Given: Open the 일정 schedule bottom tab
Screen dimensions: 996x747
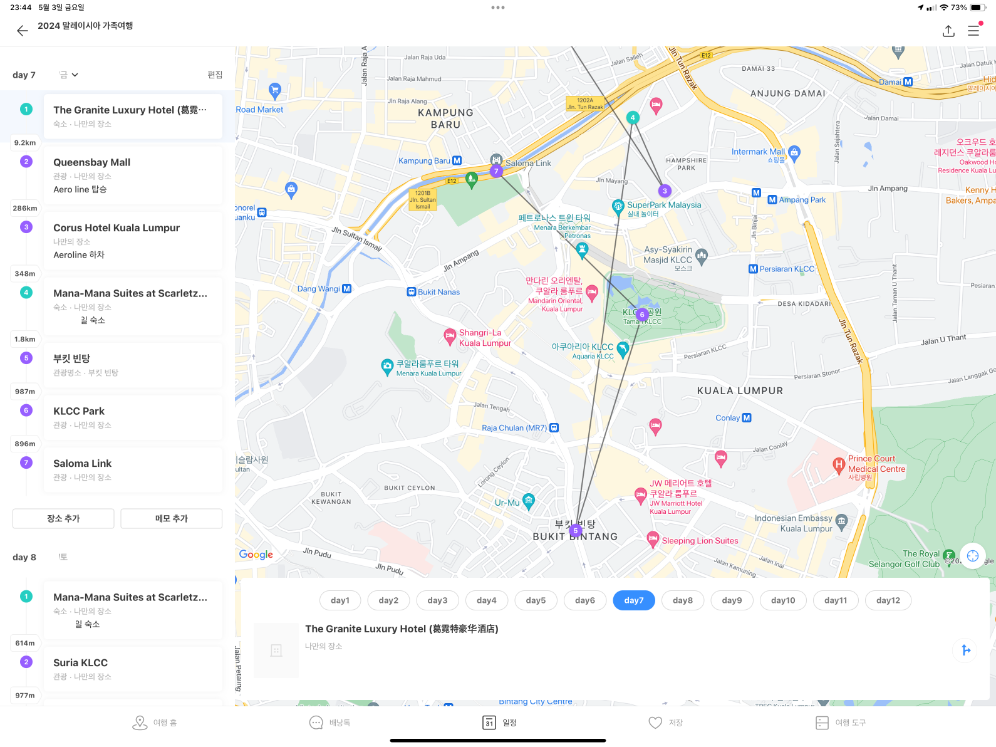Looking at the screenshot, I should pos(499,723).
